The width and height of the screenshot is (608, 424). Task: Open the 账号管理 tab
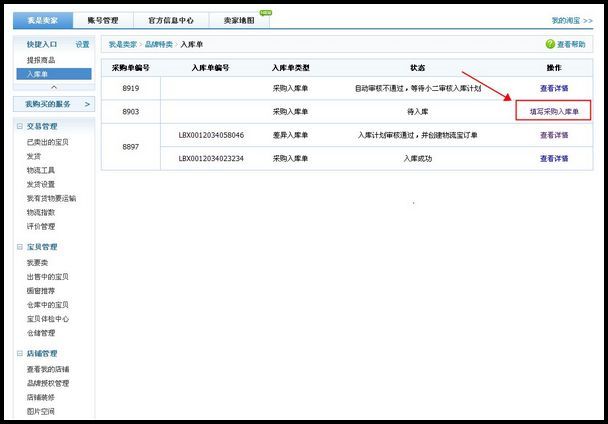pyautogui.click(x=103, y=20)
